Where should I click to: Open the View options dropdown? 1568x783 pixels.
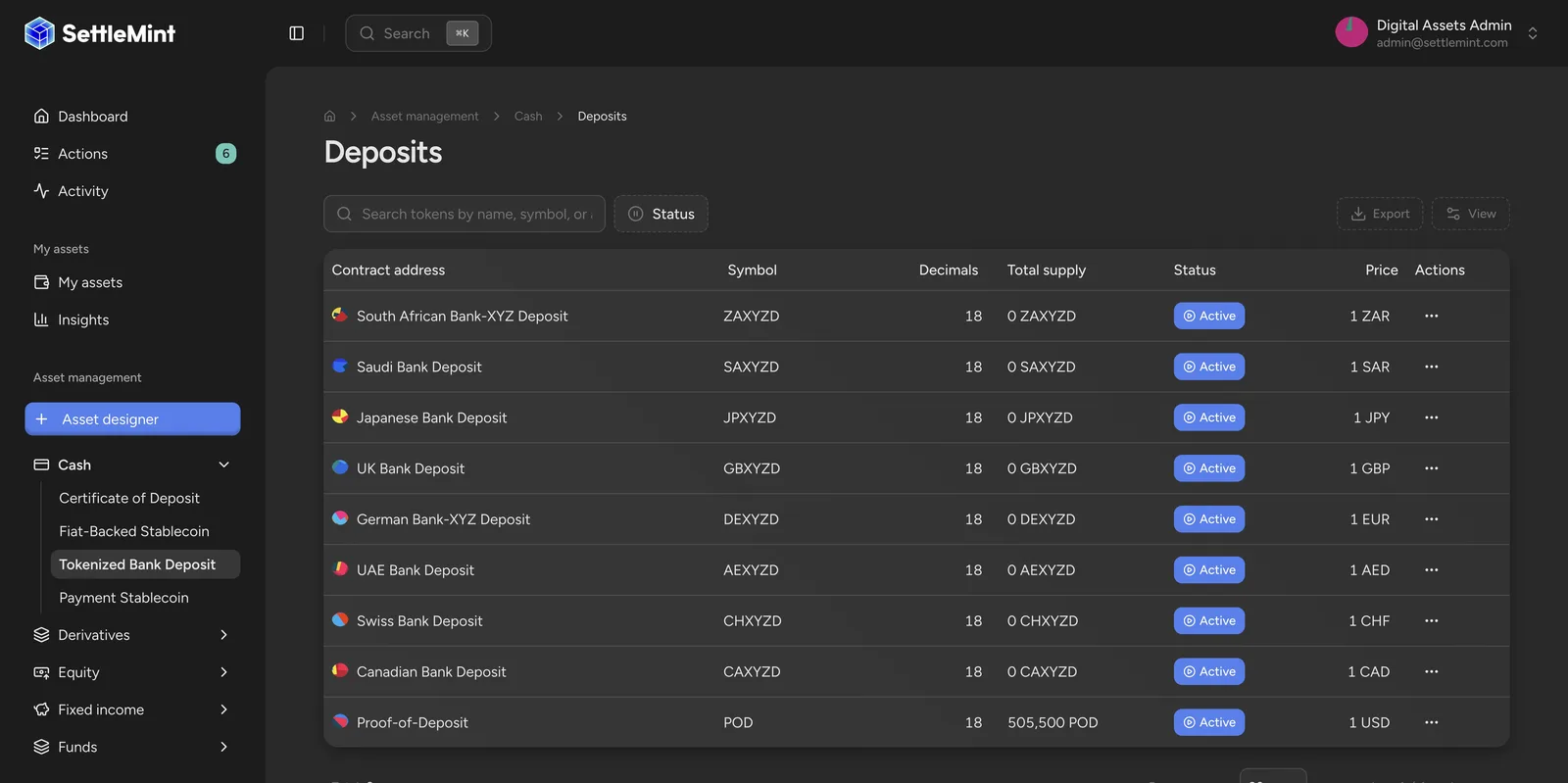(1471, 214)
